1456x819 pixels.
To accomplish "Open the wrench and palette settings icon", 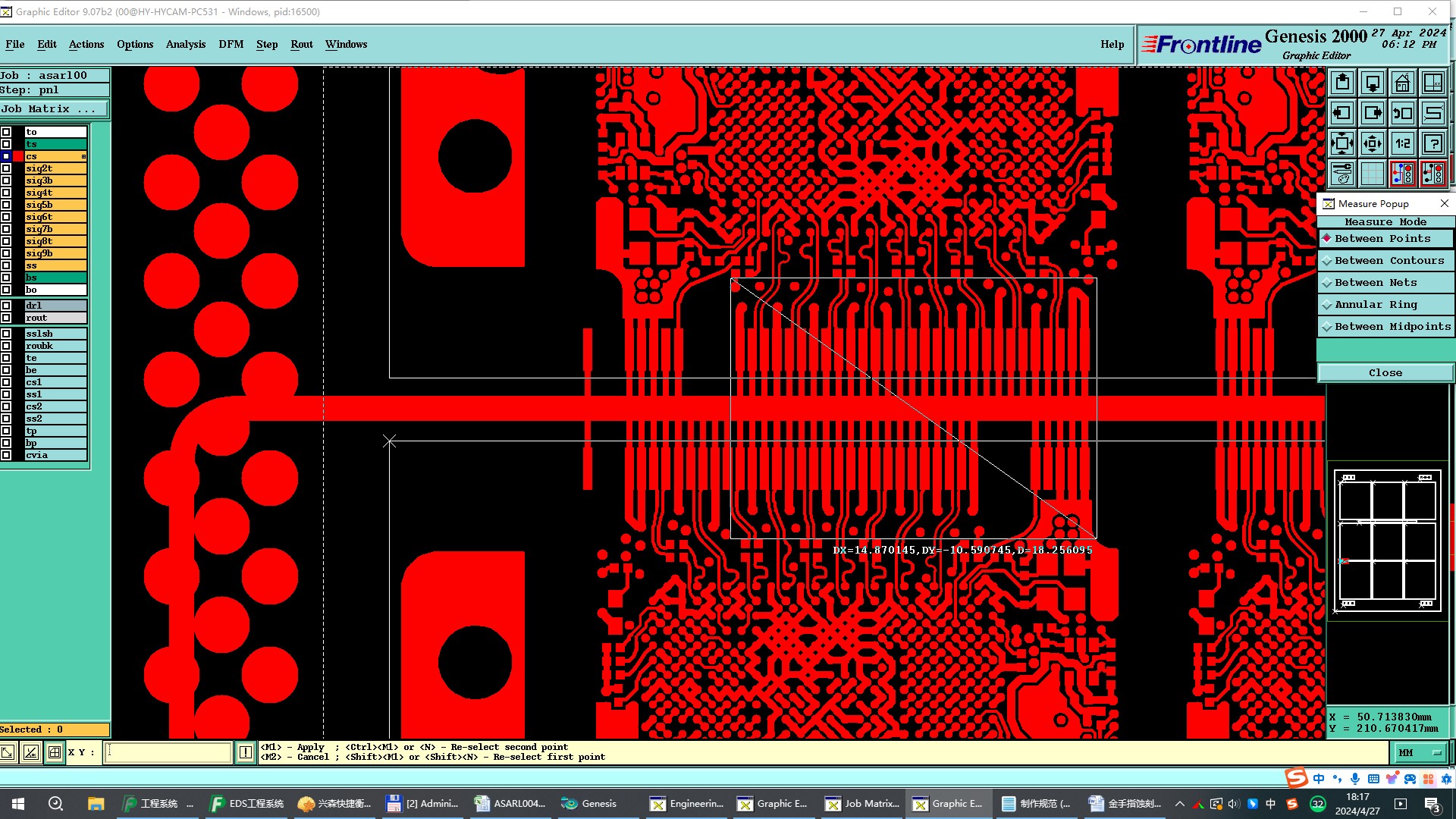I will click(1342, 174).
